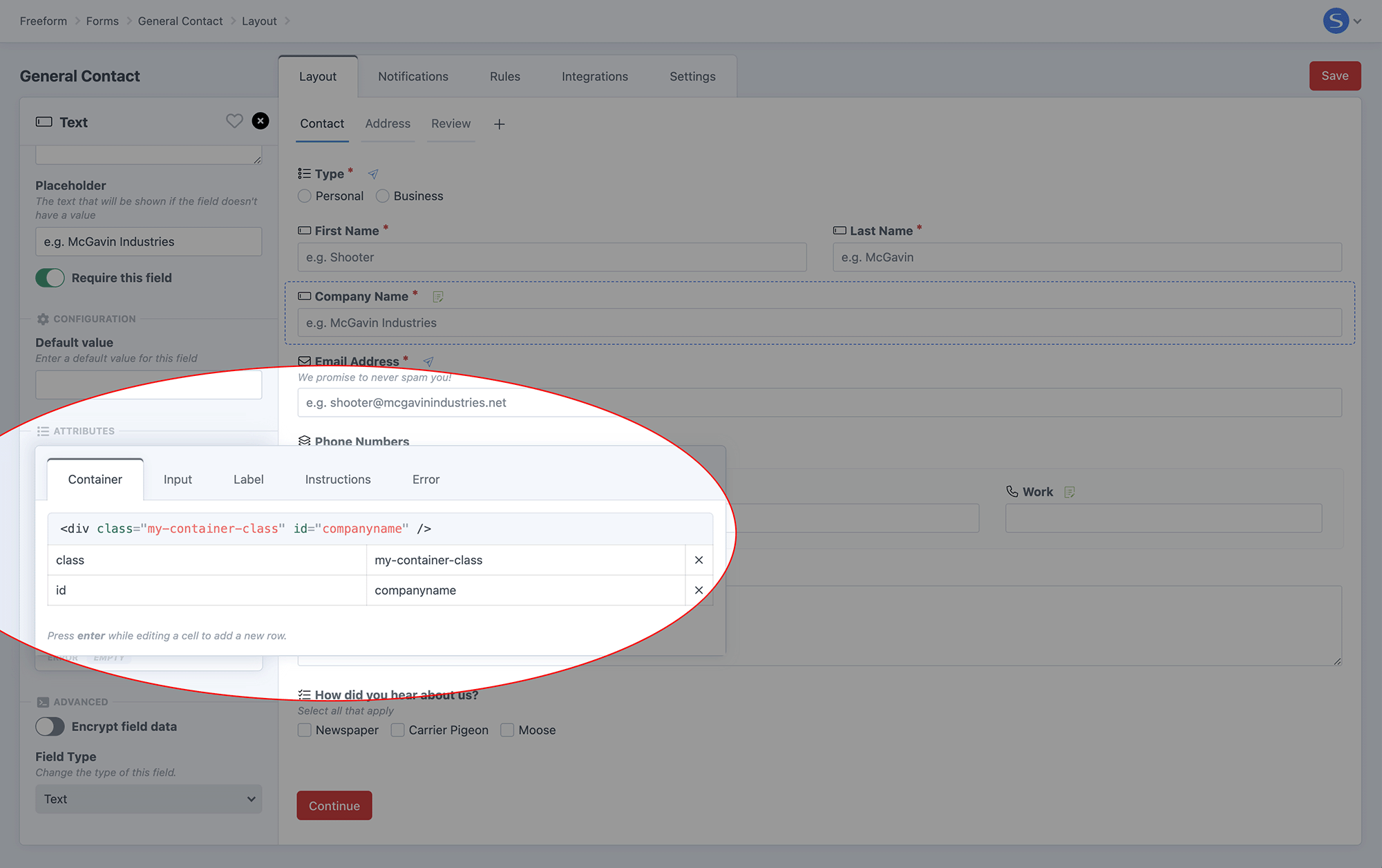Open the Input attributes tab
This screenshot has width=1382, height=868.
coord(178,479)
